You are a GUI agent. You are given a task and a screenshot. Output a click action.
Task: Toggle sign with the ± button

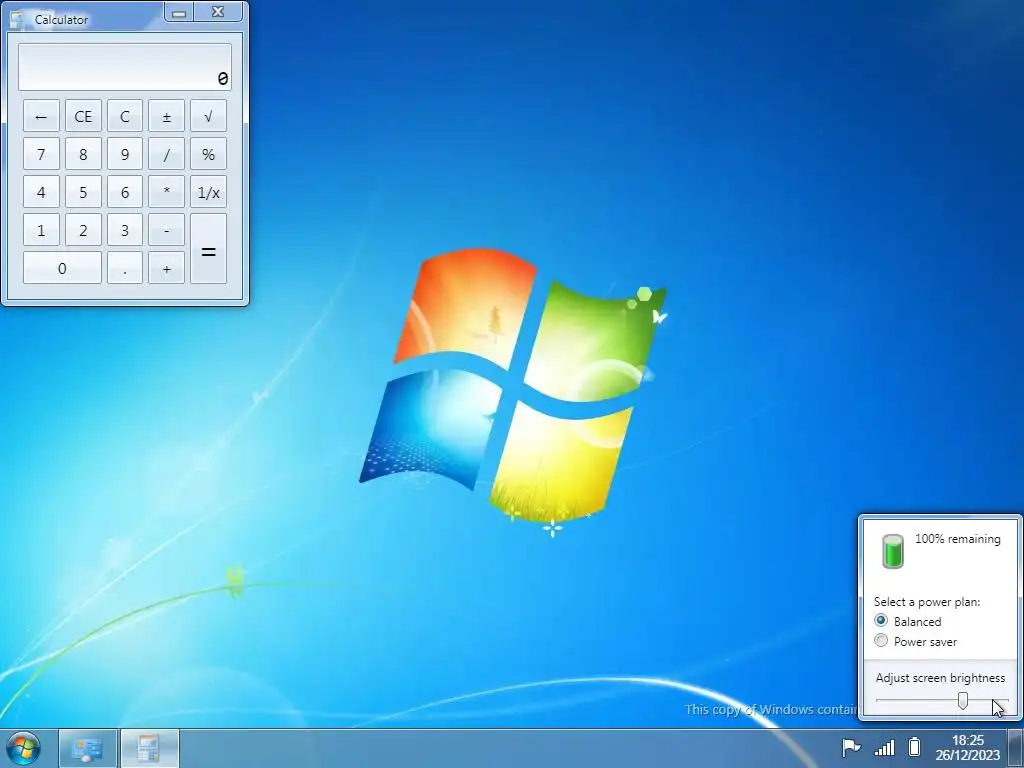click(x=167, y=116)
